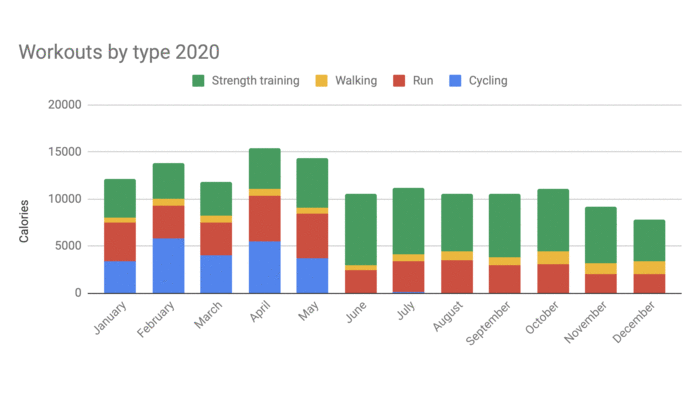Click August's red Run bar segment

[457, 276]
